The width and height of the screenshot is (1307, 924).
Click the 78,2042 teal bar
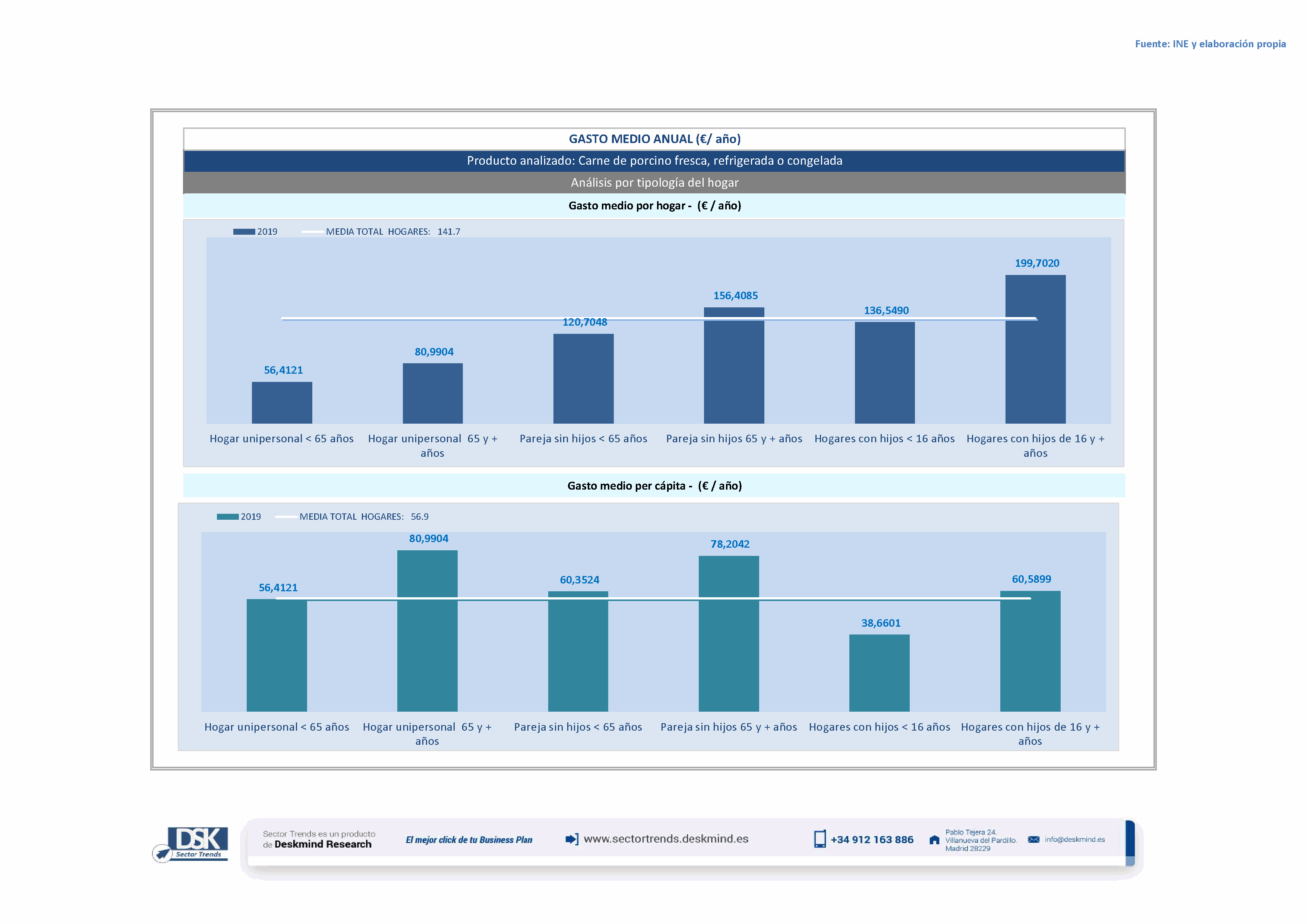point(729,633)
